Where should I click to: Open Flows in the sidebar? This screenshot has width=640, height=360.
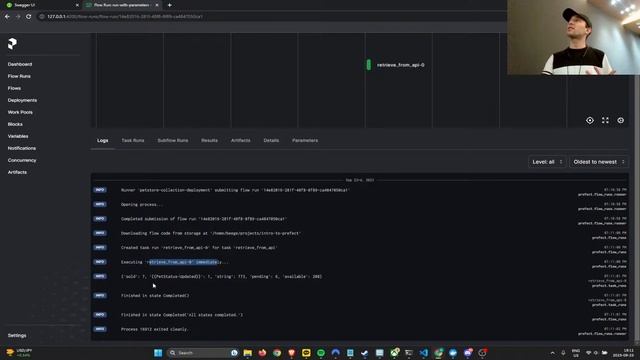(14, 88)
